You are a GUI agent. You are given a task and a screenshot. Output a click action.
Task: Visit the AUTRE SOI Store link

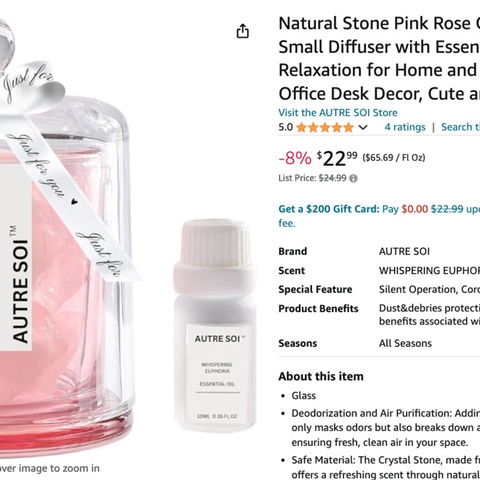[338, 113]
